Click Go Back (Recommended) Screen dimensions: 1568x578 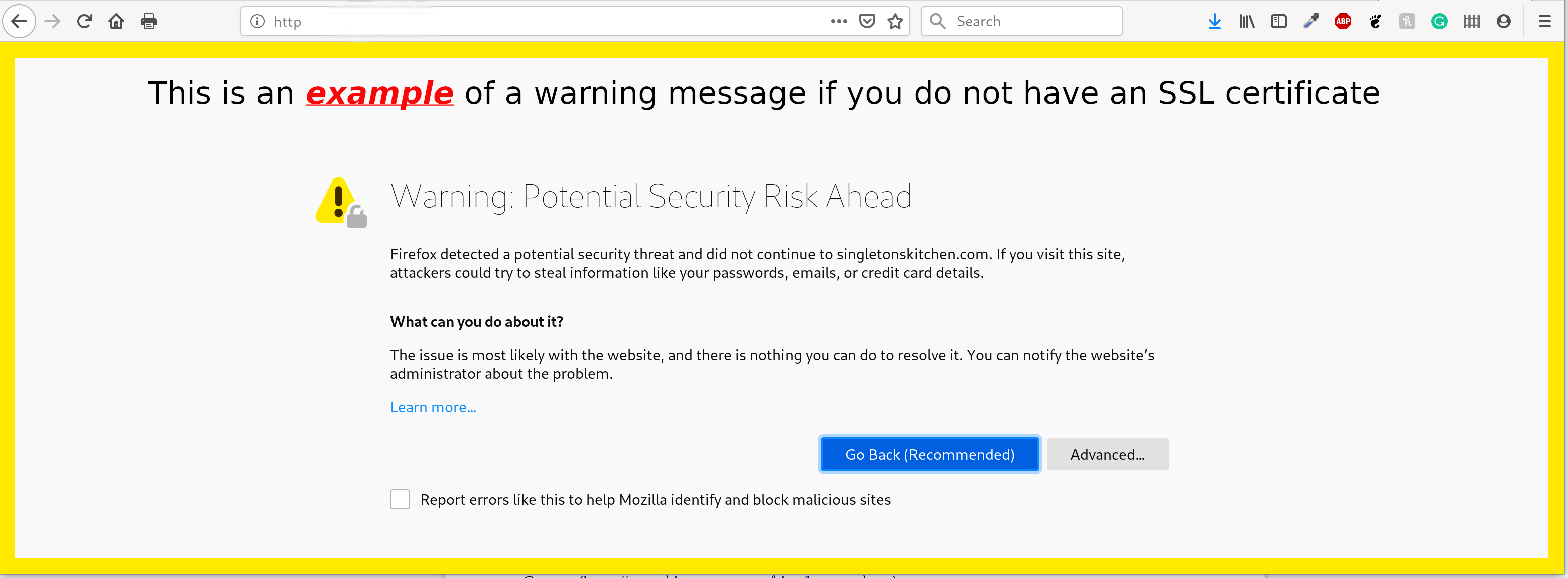tap(929, 454)
